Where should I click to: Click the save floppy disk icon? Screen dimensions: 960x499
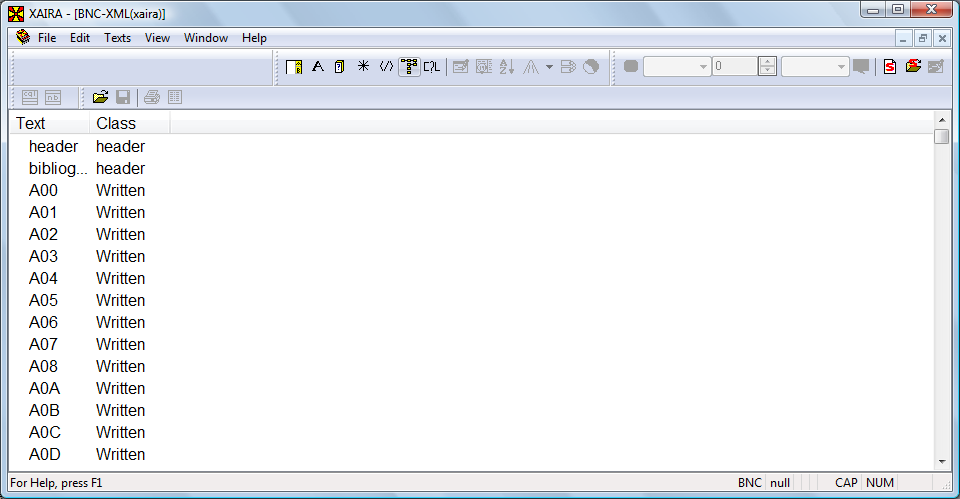pos(123,97)
